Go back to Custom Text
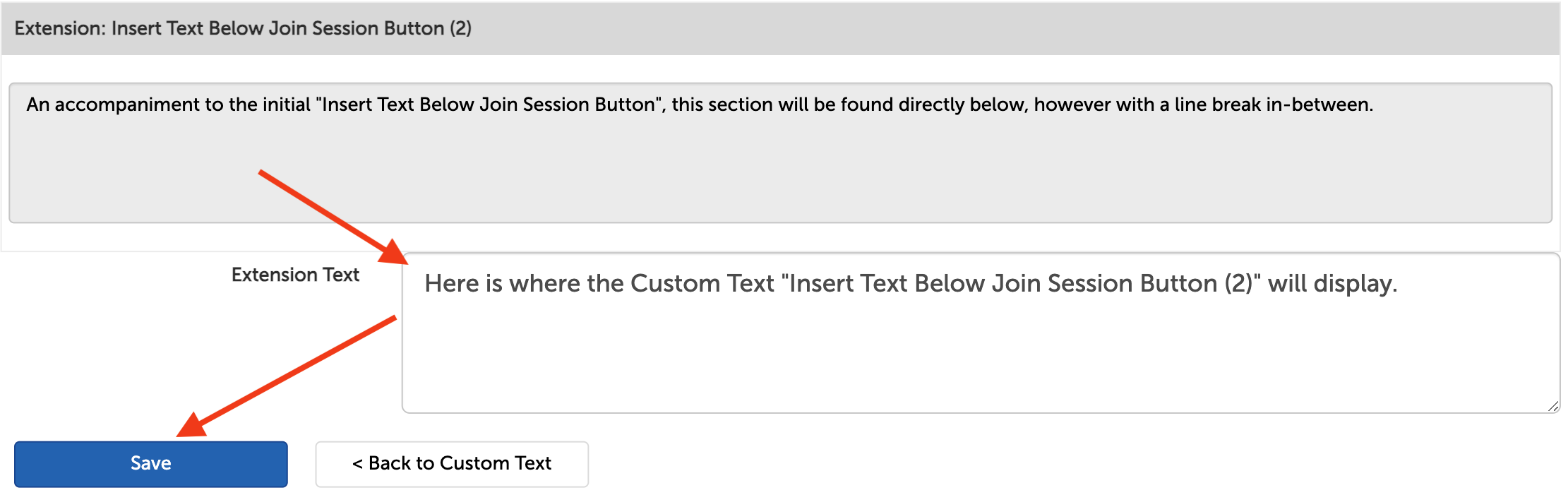The height and width of the screenshot is (495, 1568). [452, 464]
